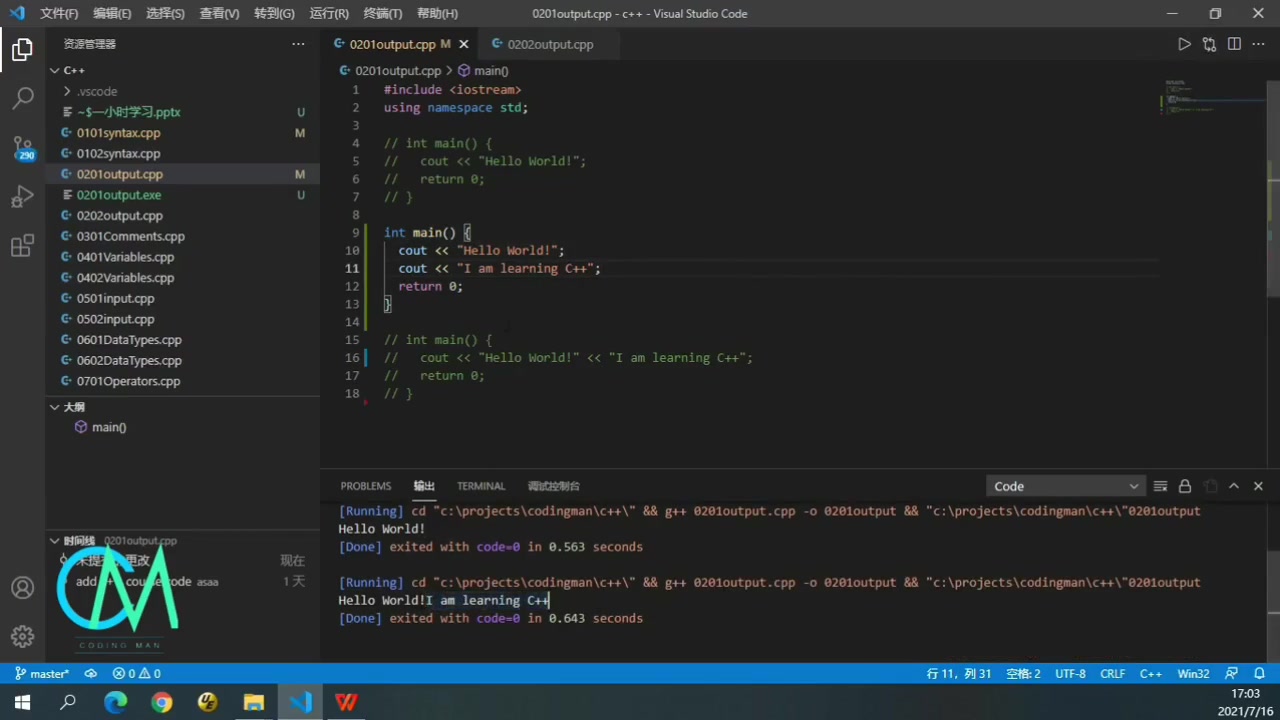Open notifications bell in status bar
Viewport: 1280px width, 720px height.
1258,674
